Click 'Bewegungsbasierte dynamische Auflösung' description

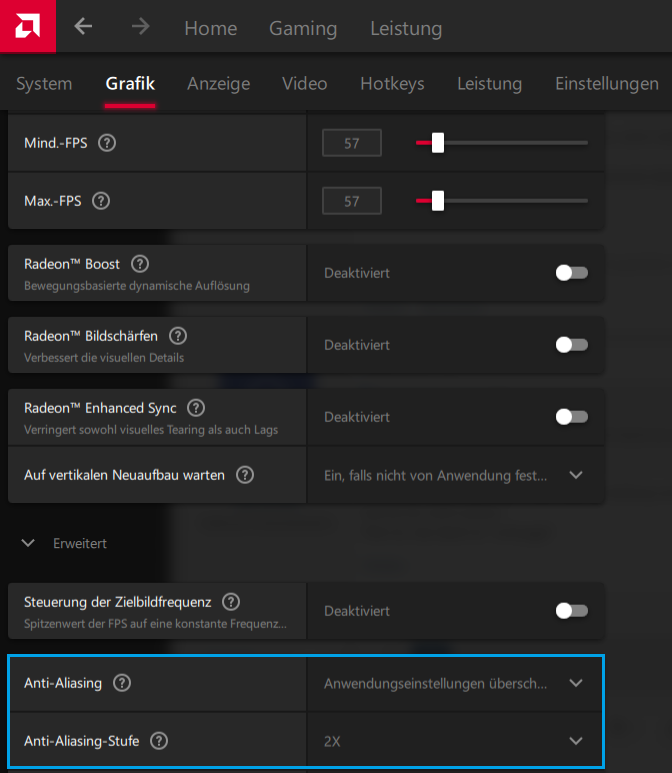pos(137,286)
